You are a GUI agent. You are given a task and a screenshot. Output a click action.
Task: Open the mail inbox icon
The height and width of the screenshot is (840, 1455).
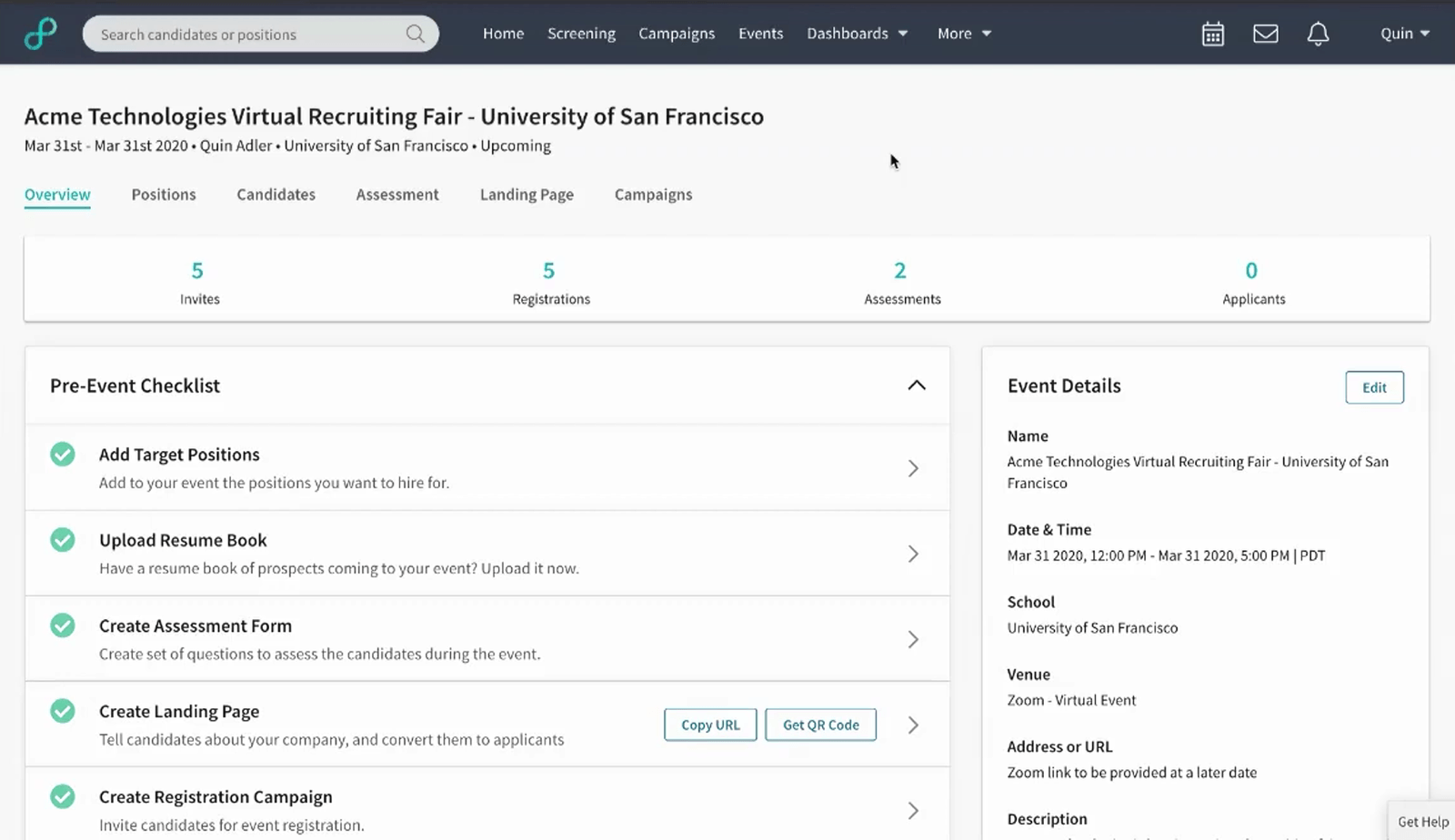1265,34
